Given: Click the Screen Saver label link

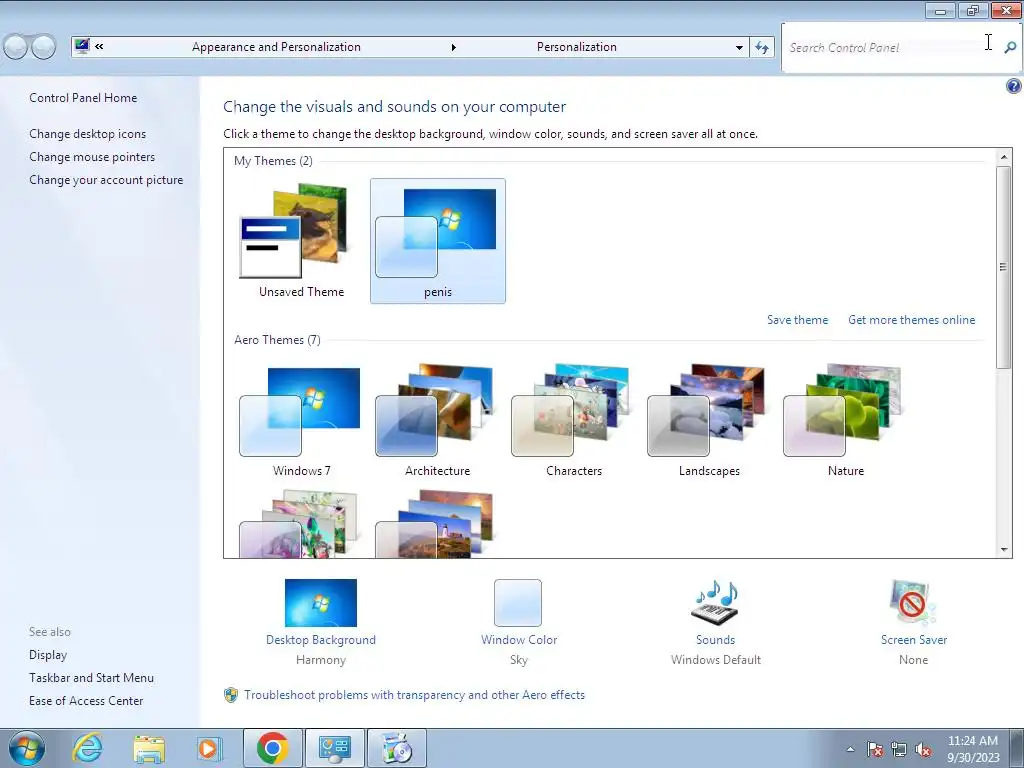Looking at the screenshot, I should 914,640.
